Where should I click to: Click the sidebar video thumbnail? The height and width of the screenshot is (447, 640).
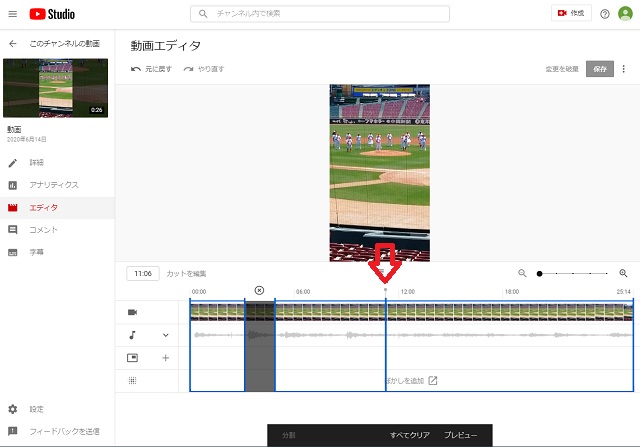(56, 88)
